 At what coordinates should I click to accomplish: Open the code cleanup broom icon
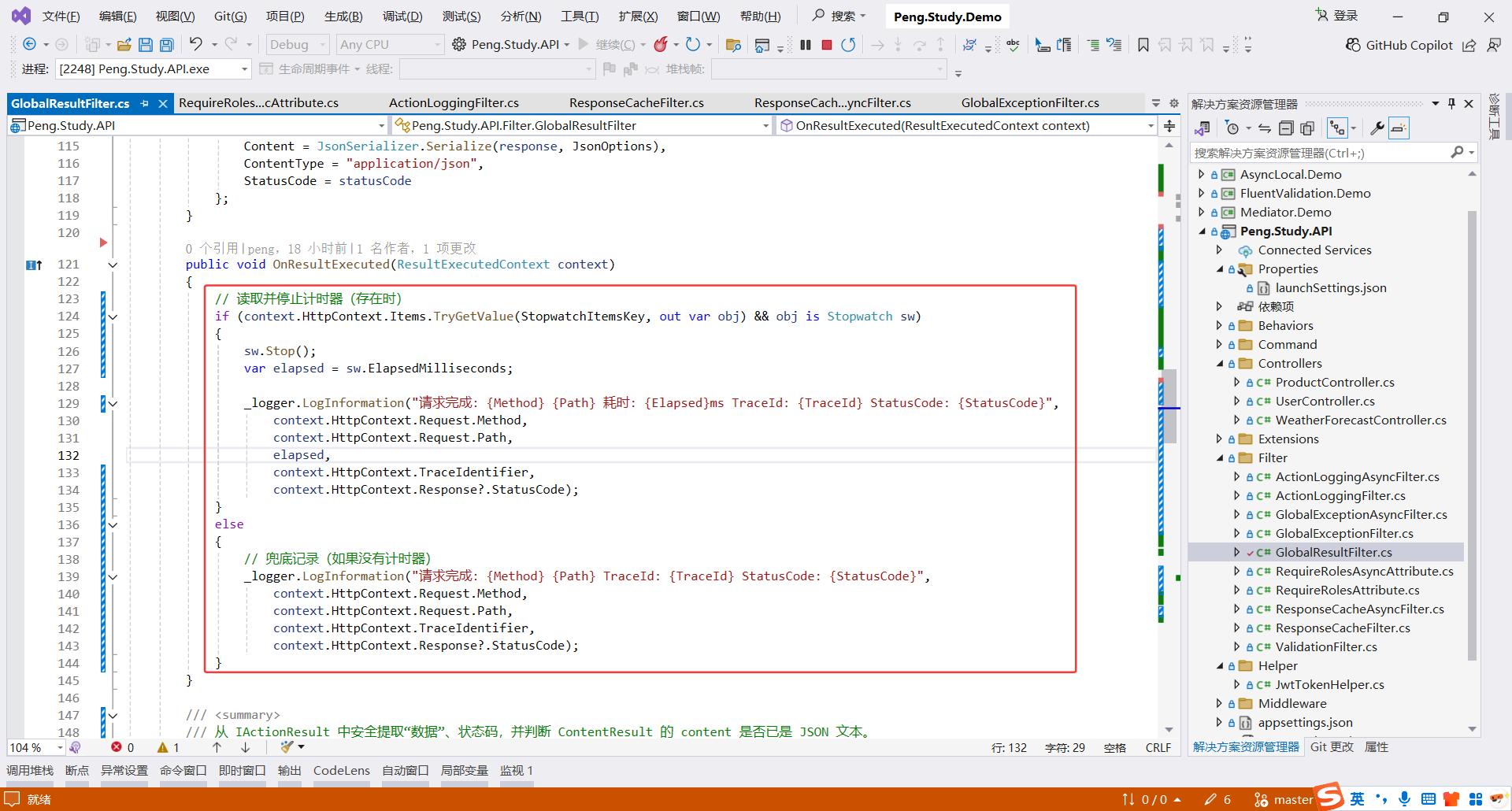pos(287,747)
